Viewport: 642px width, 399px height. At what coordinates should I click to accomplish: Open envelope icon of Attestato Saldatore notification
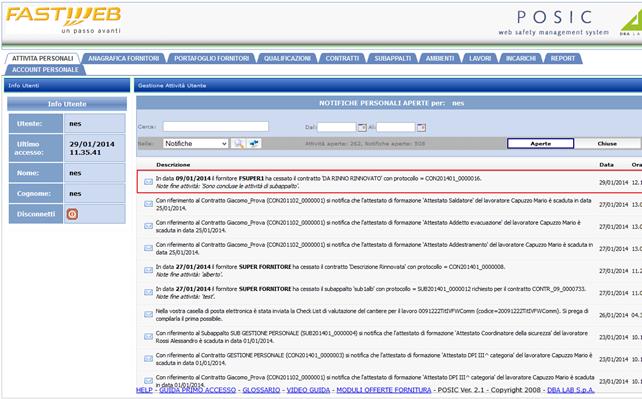click(x=148, y=204)
